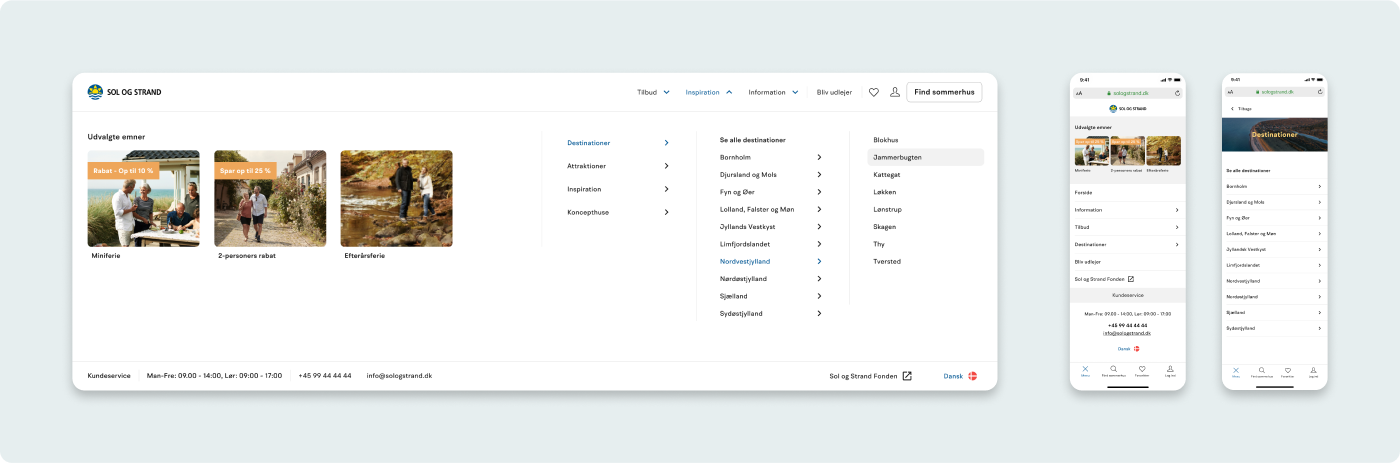Expand Destinationer row in first phone menu
This screenshot has width=1400, height=463.
(1127, 244)
